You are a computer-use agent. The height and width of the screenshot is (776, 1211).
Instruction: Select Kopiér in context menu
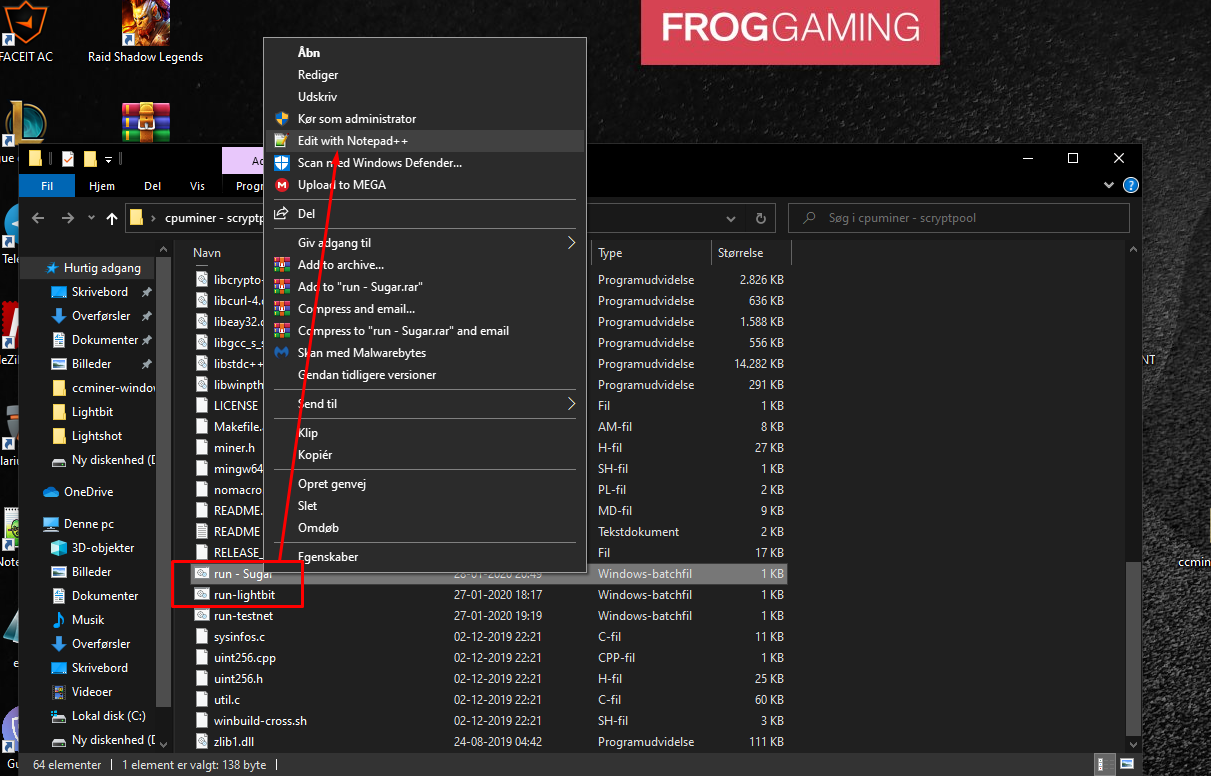[315, 455]
